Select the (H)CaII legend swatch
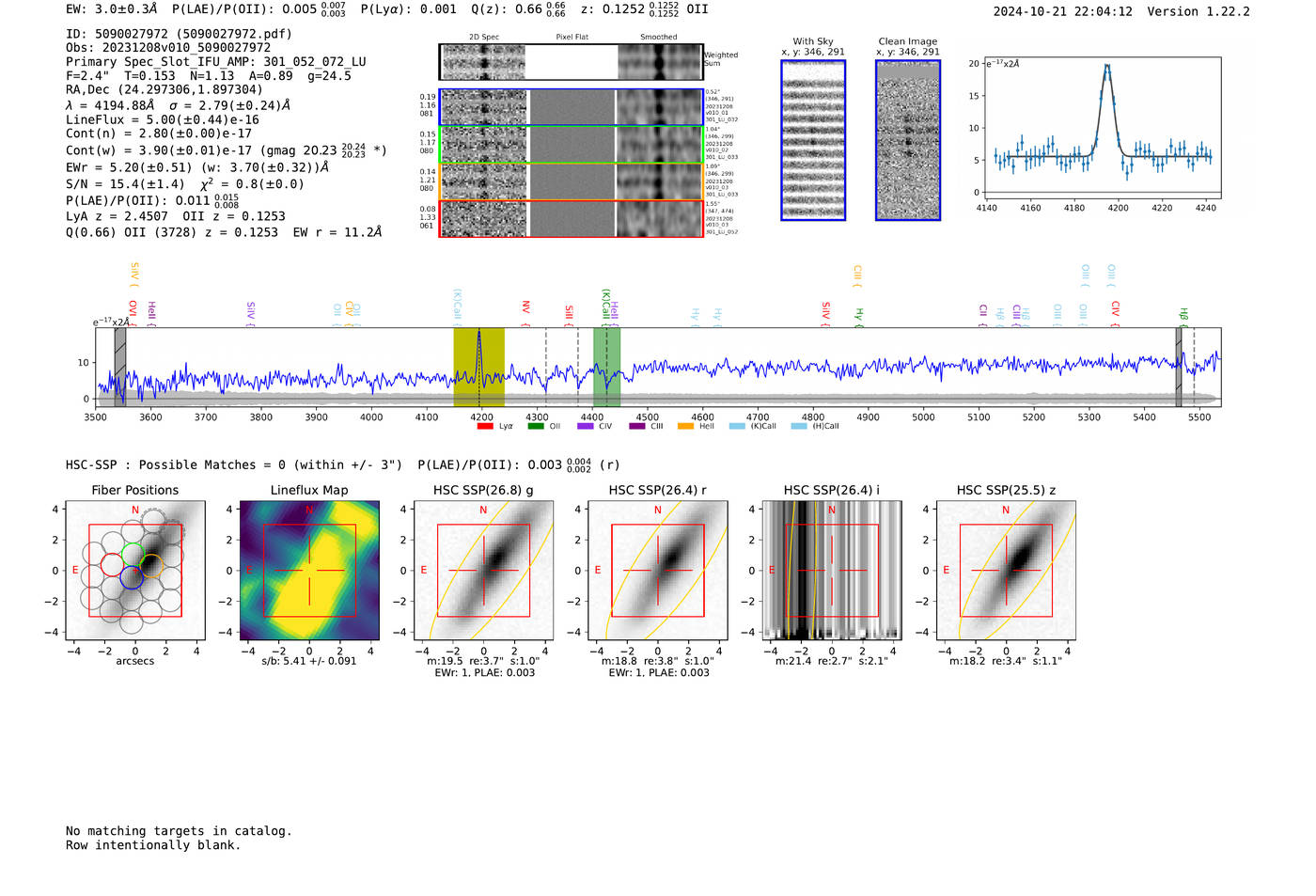Screen dimensions: 1316x896 tap(799, 426)
